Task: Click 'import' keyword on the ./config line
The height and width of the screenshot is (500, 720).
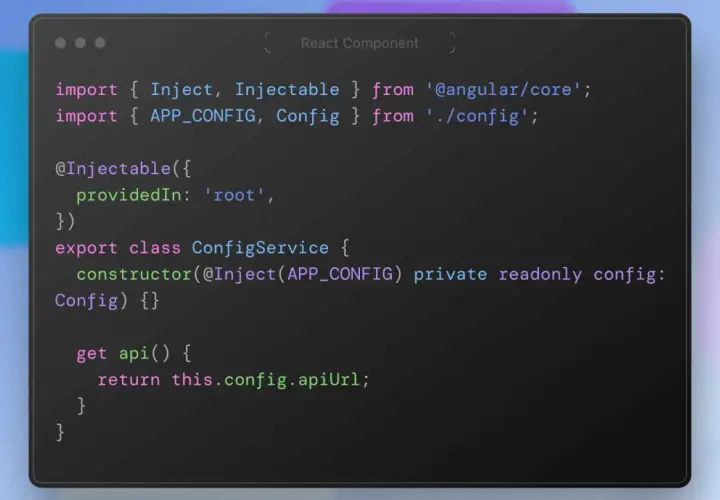Action: coord(86,116)
